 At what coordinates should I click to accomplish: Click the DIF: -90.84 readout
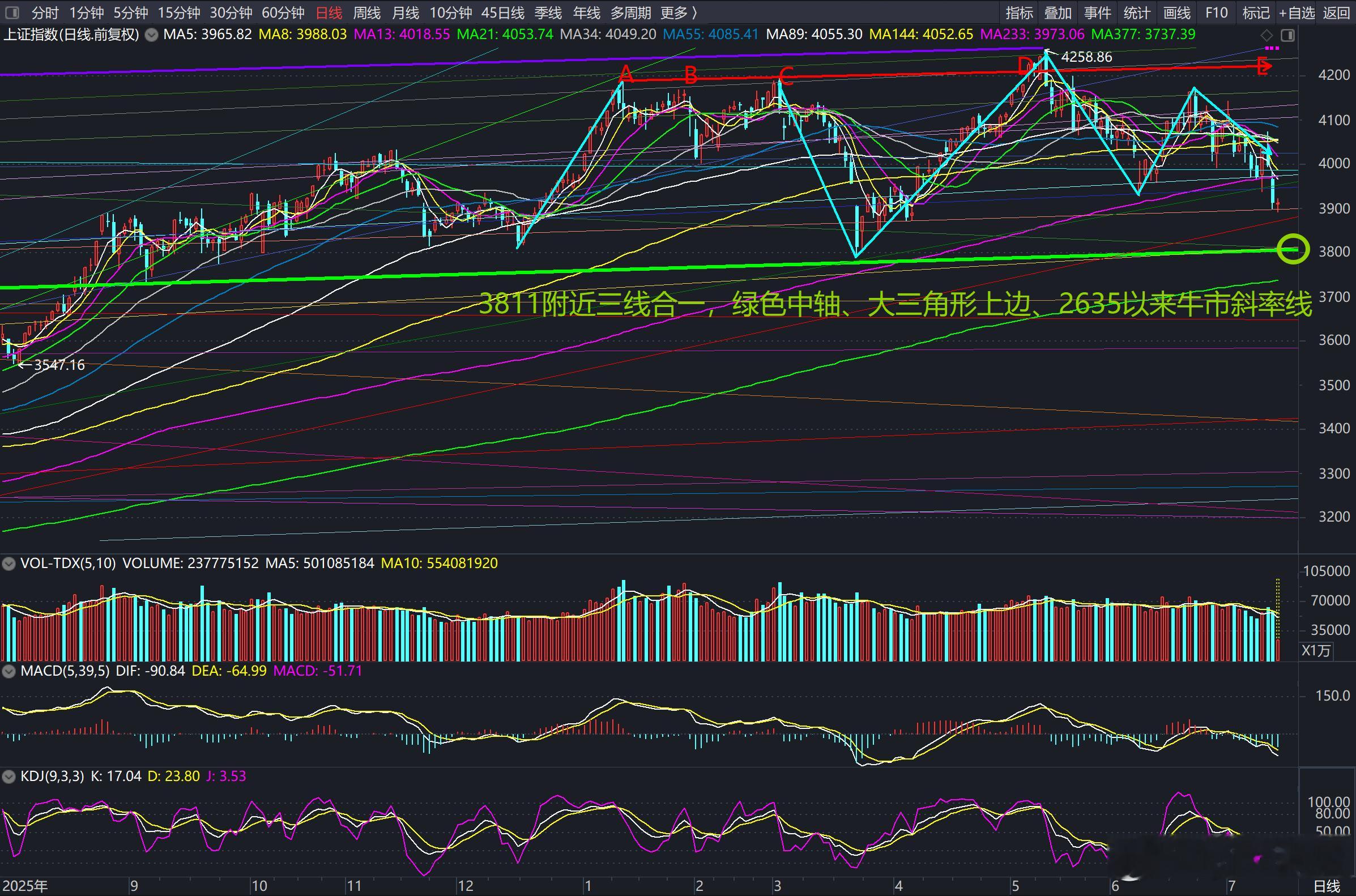[150, 671]
